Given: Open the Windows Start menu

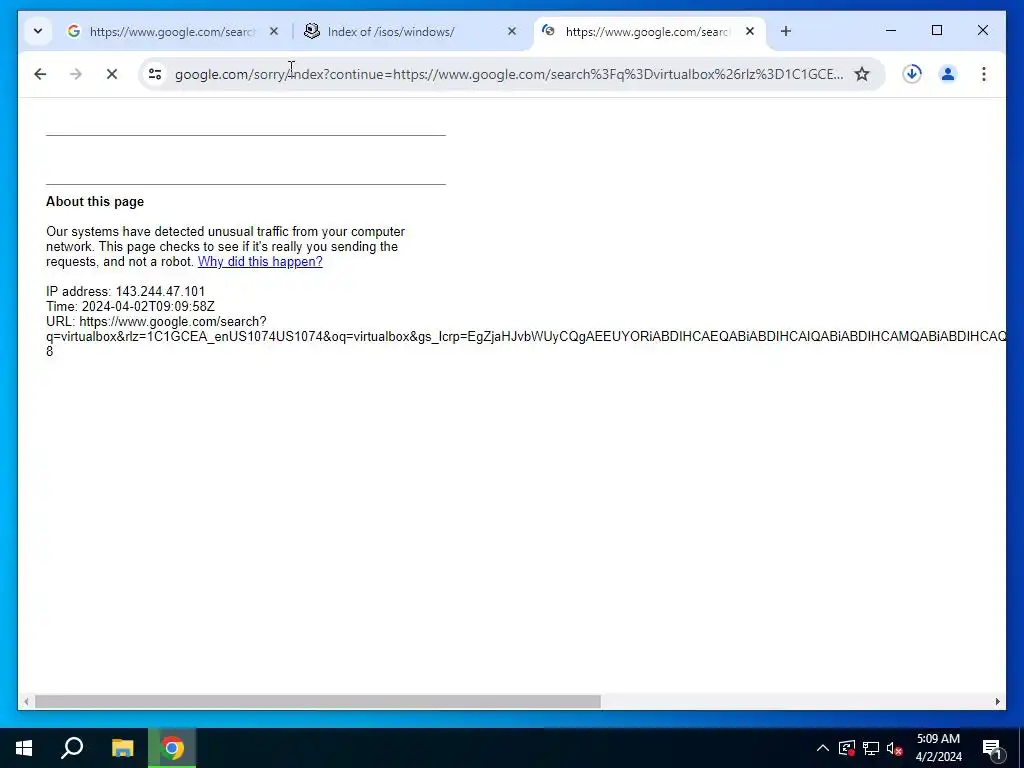Looking at the screenshot, I should tap(24, 748).
